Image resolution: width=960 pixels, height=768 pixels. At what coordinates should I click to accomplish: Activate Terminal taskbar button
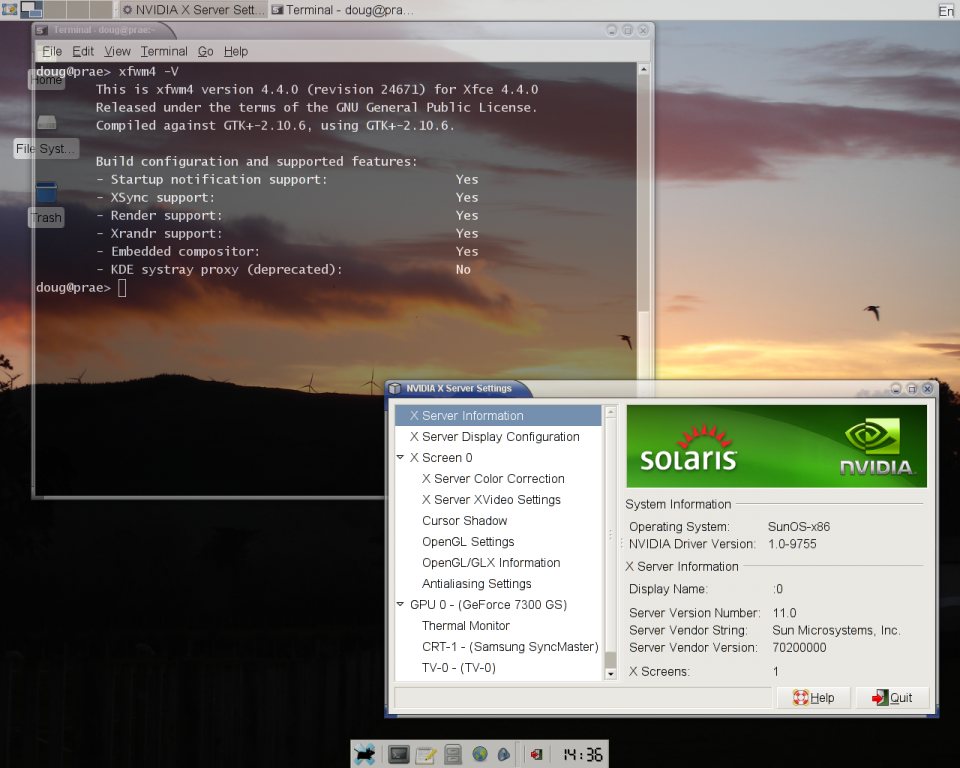point(343,10)
